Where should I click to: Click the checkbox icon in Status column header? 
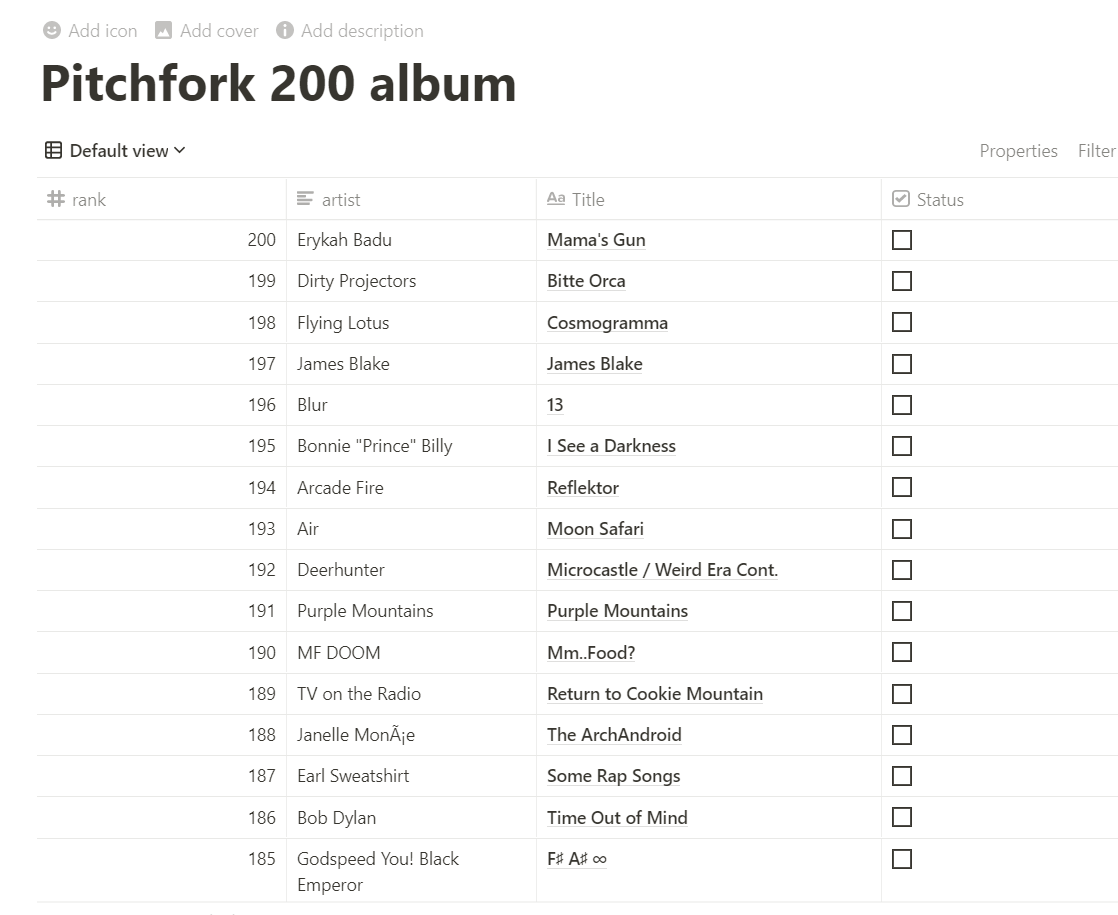click(900, 199)
